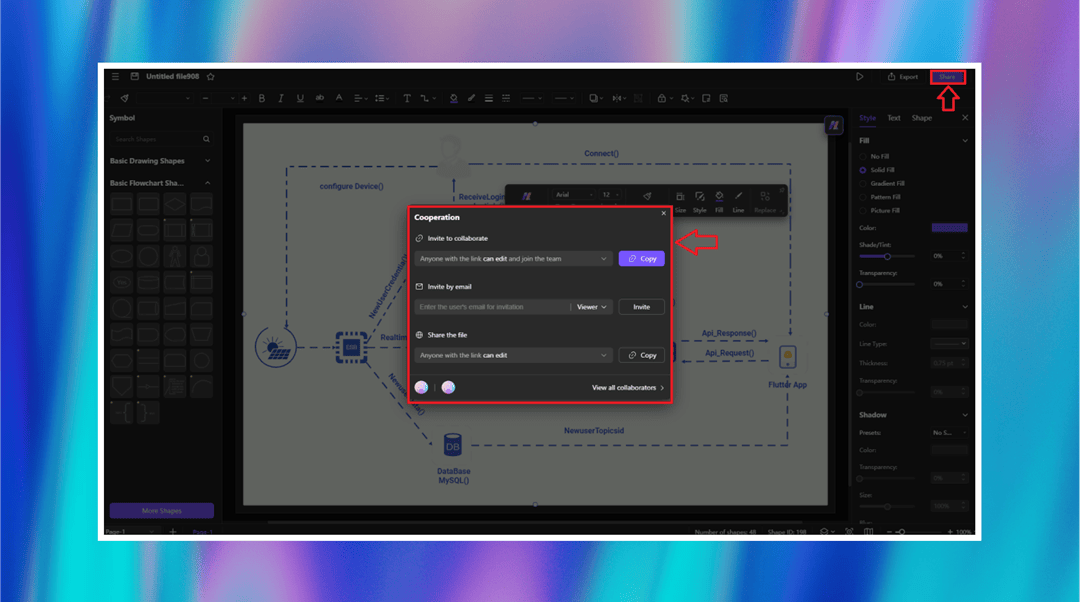The image size is (1080, 602).
Task: Open the lock dropdown in toolbar
Action: pyautogui.click(x=664, y=98)
